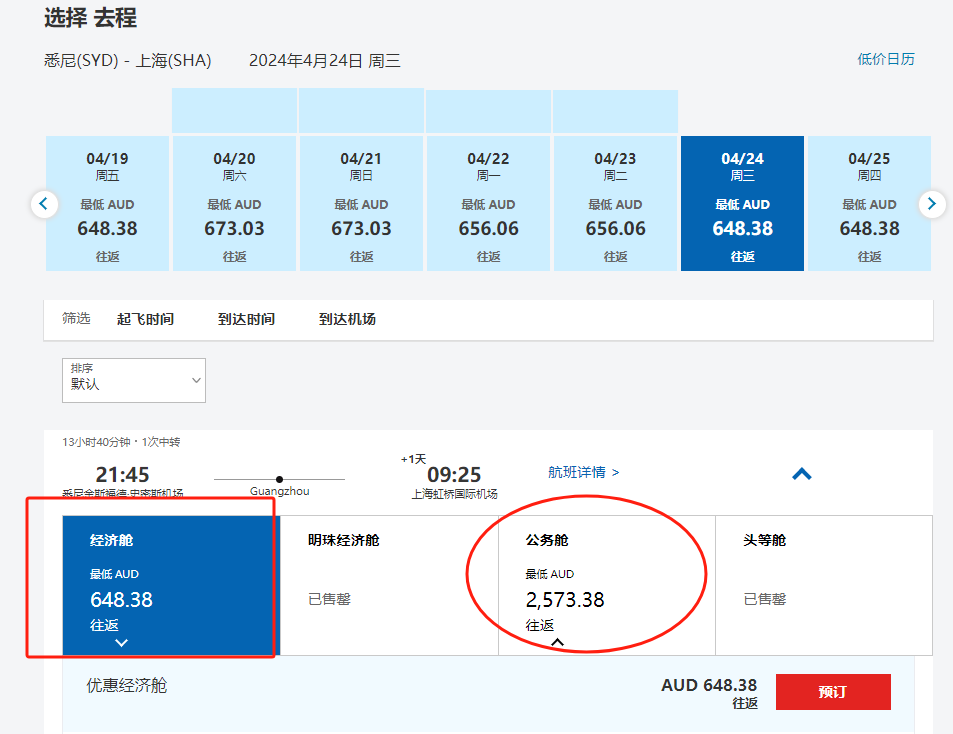The image size is (953, 734).
Task: Click the 13小时40分钟 duration text
Action: click(x=96, y=442)
